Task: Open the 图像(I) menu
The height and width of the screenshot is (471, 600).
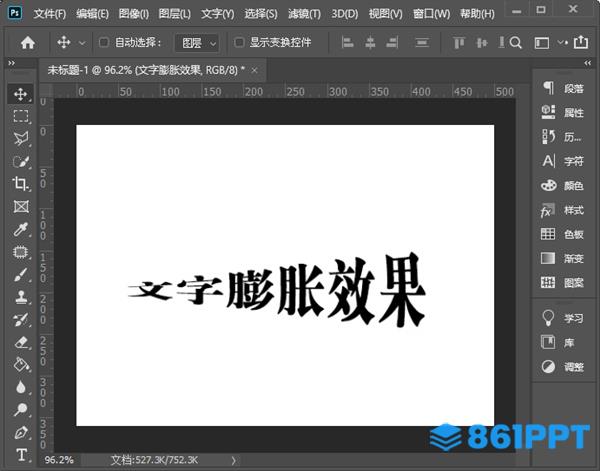Action: [x=134, y=14]
